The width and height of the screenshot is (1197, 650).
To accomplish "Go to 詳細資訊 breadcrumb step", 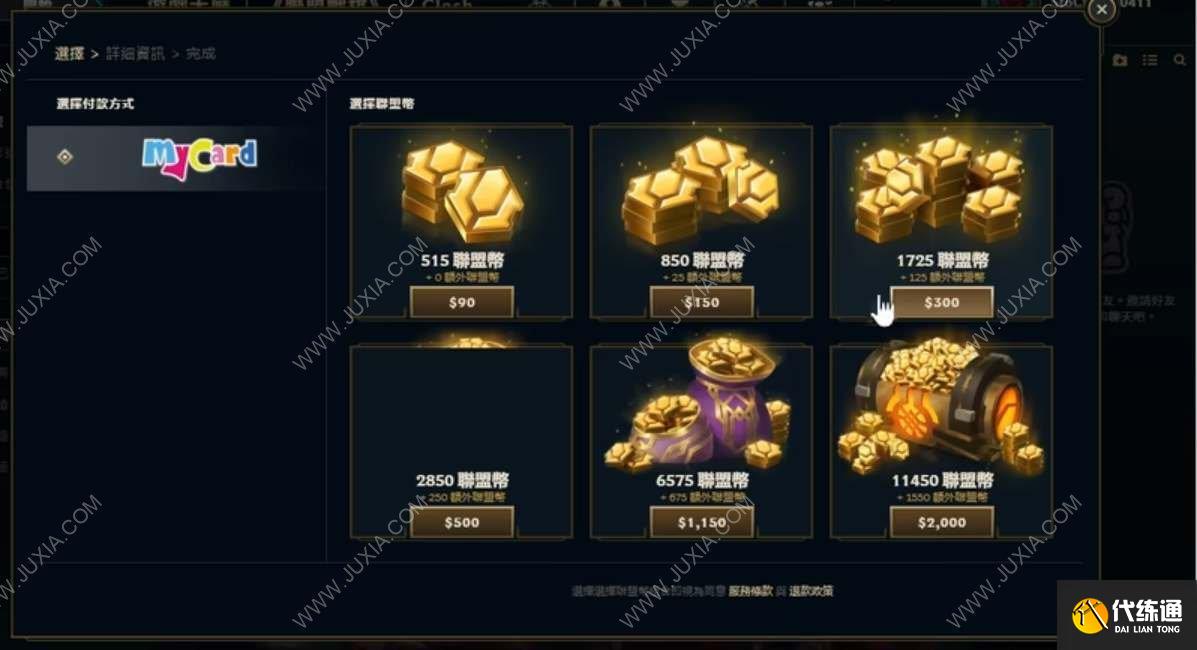I will click(135, 53).
